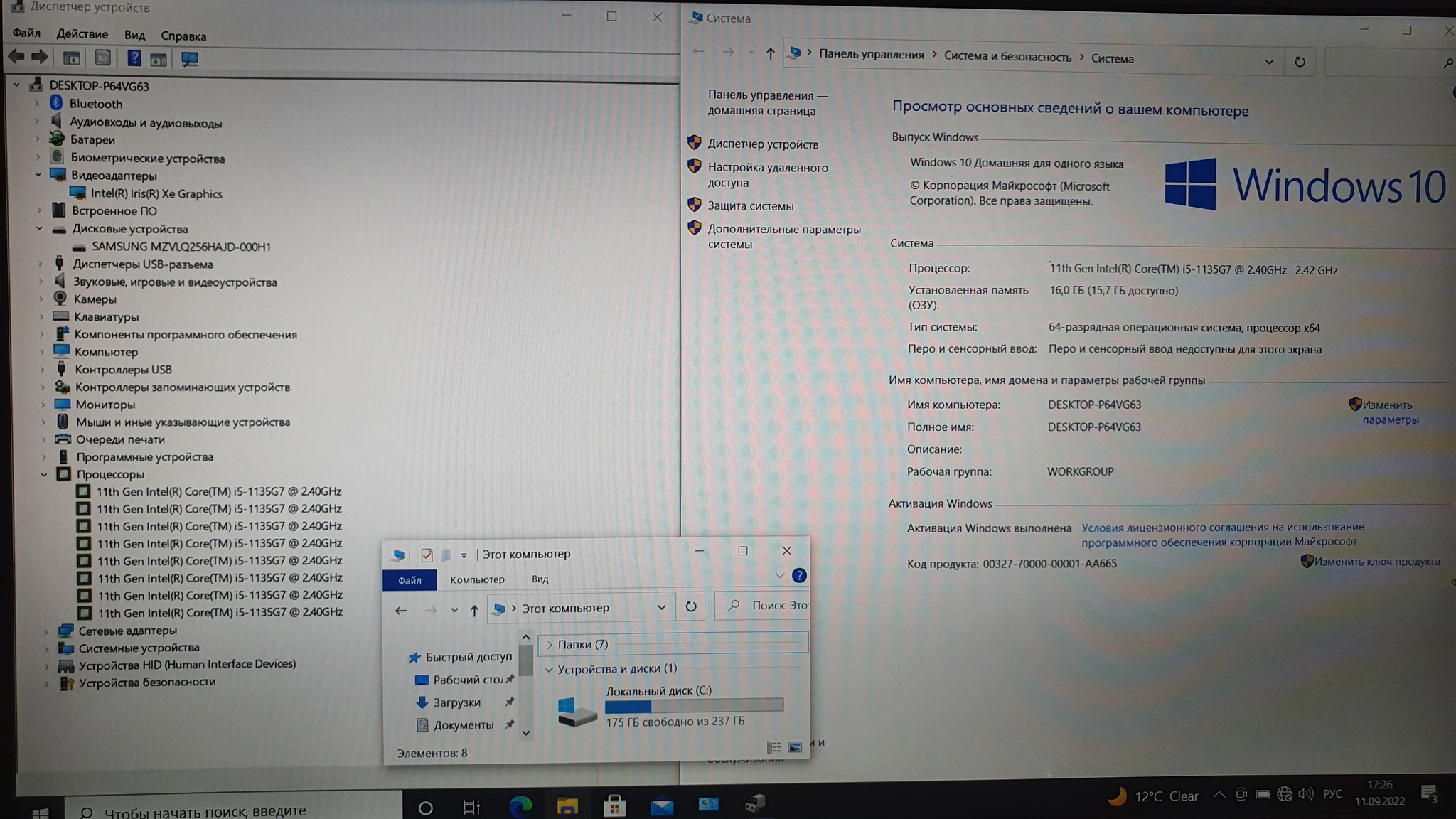Expand the Камеры node

(41, 299)
